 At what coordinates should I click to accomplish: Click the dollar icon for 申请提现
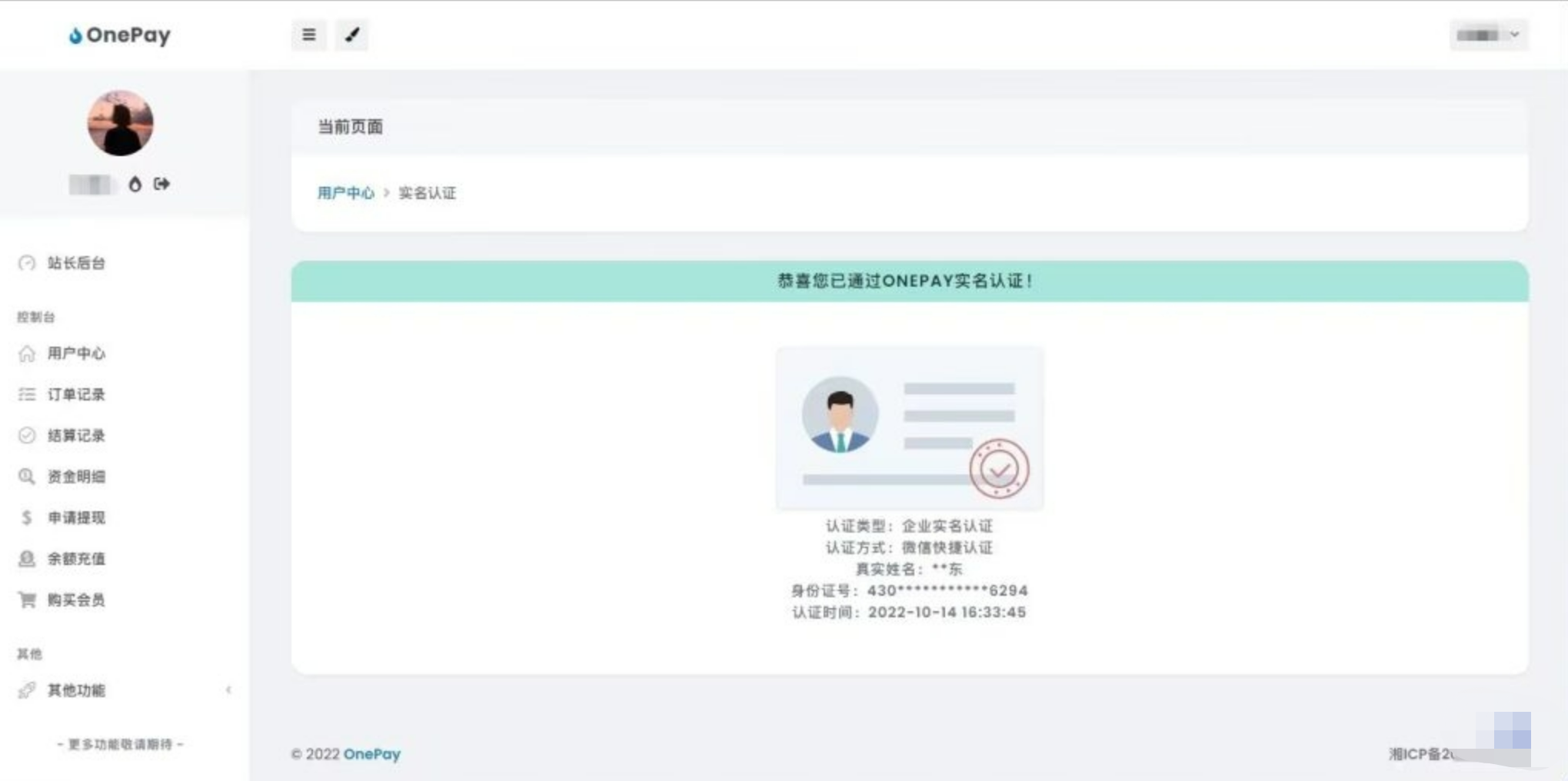[x=27, y=517]
